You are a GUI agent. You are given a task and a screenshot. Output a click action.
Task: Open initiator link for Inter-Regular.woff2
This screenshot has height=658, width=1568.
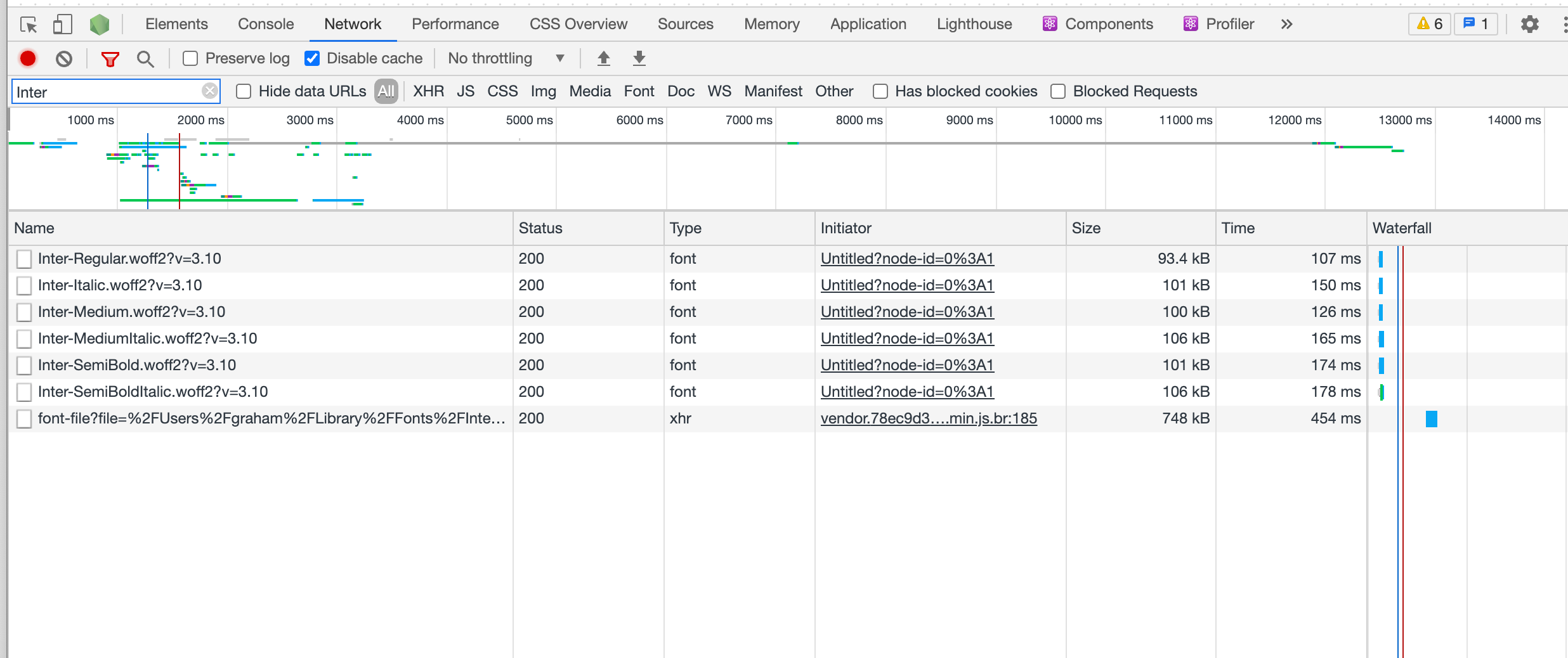tap(907, 259)
